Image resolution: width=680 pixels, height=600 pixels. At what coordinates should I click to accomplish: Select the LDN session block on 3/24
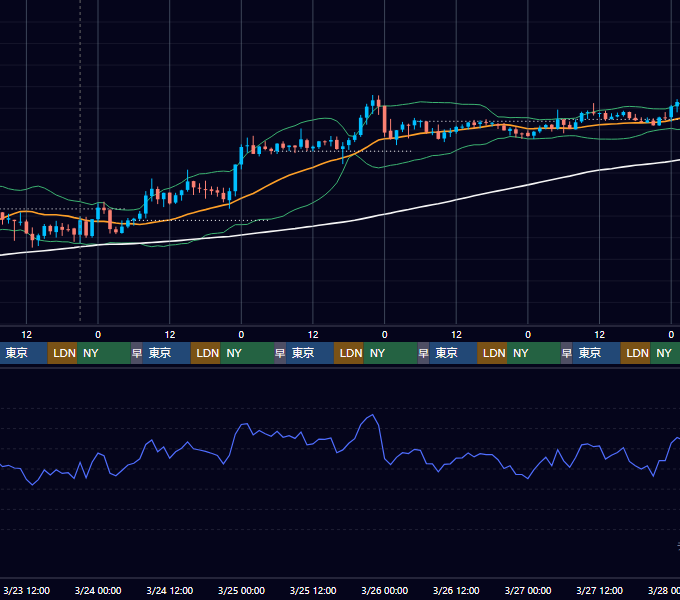click(x=206, y=353)
